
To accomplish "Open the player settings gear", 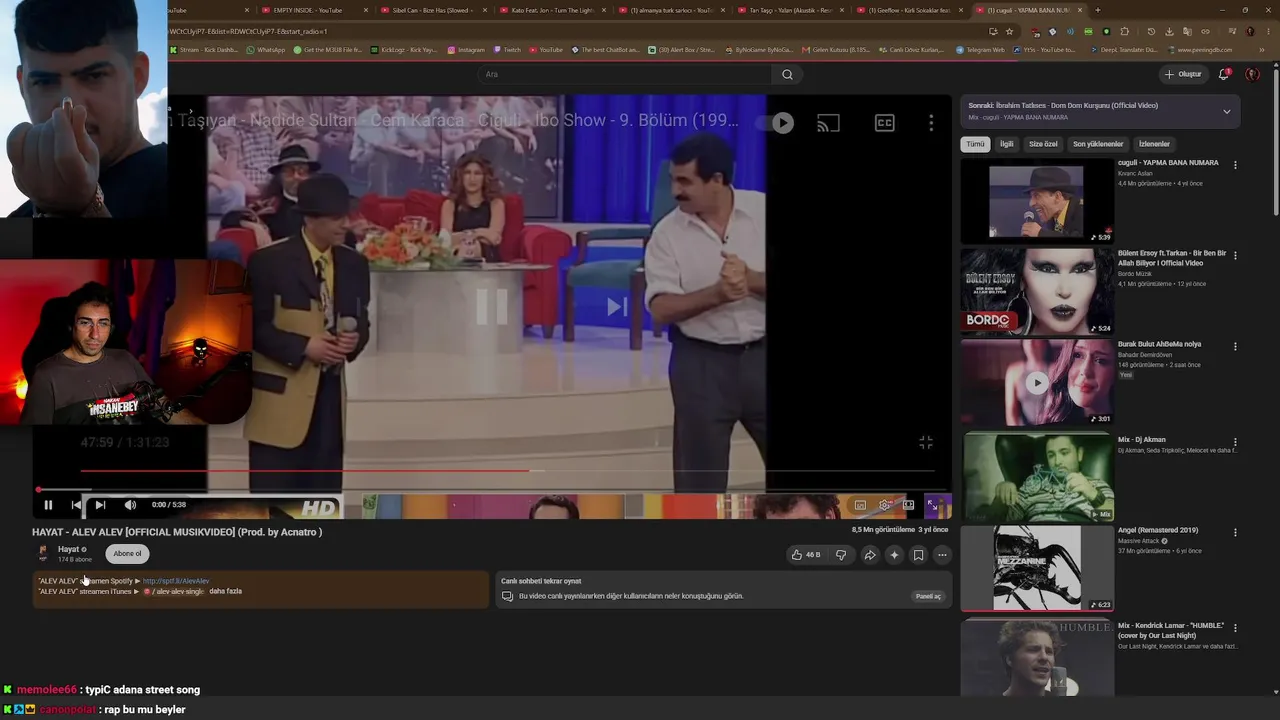I will point(884,505).
